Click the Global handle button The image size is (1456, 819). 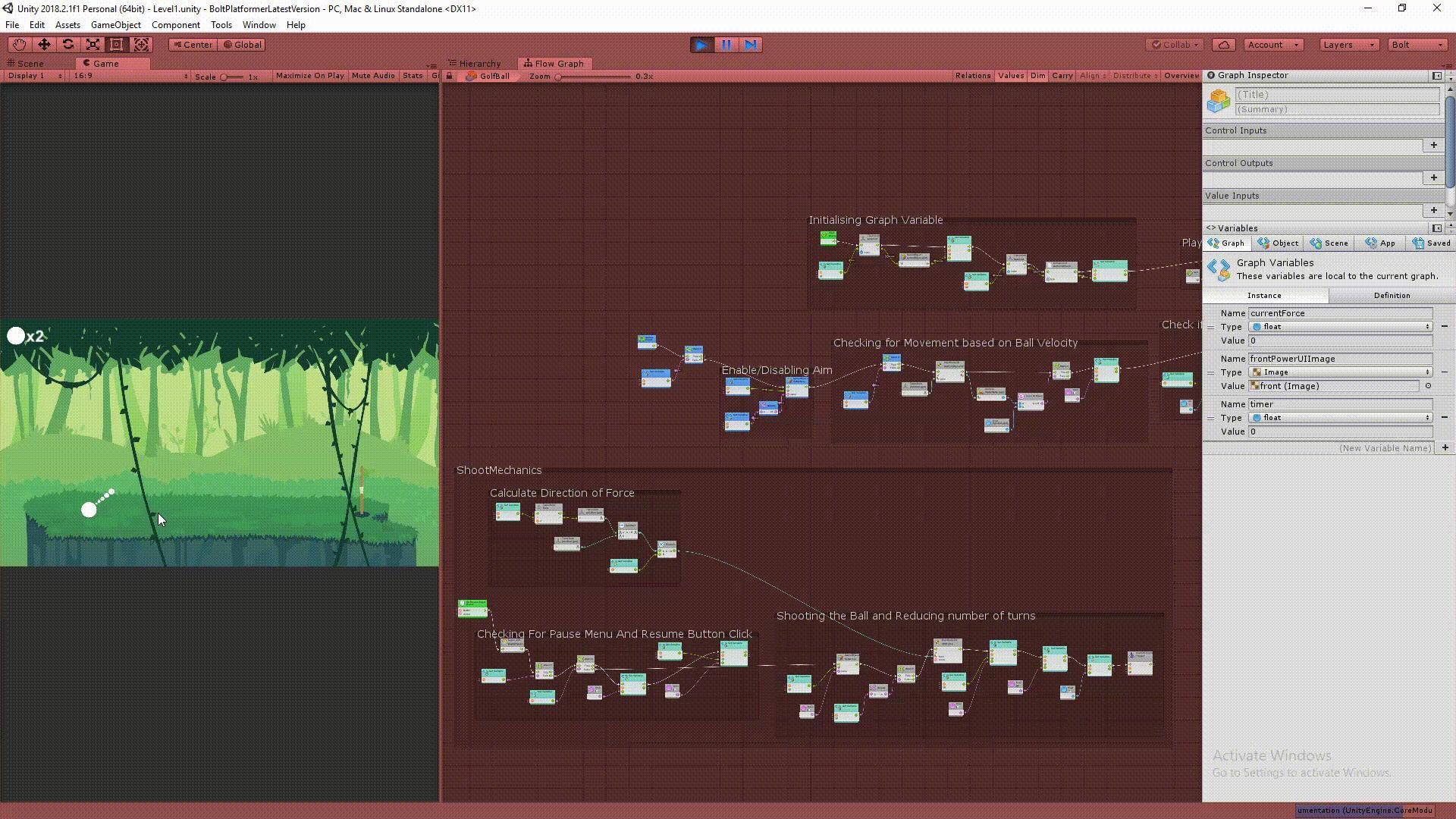[x=242, y=45]
